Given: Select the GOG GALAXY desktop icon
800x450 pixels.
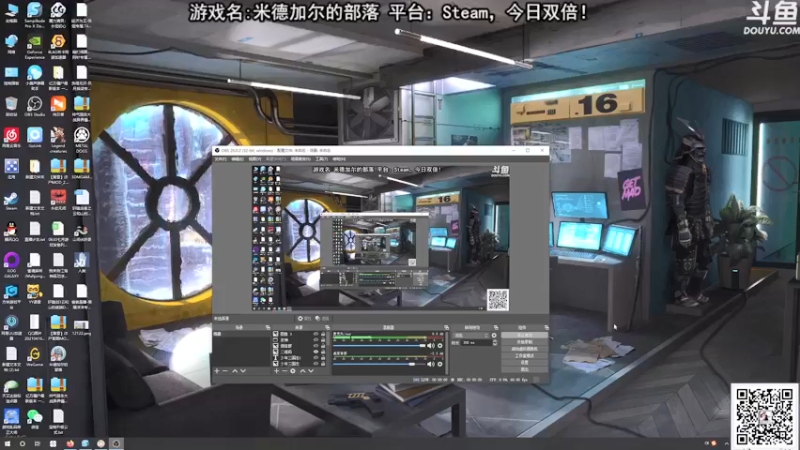Looking at the screenshot, I should tap(11, 265).
